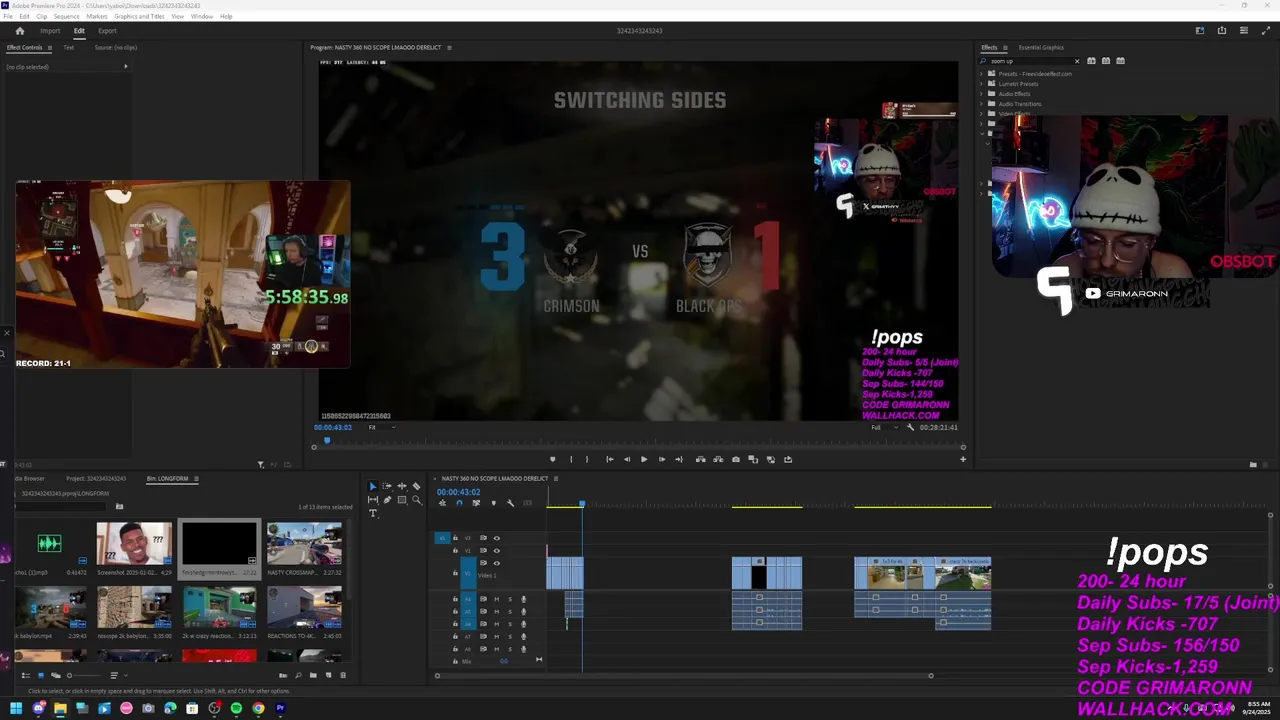1280x720 pixels.
Task: Open timeline display settings wrench
Action: (x=510, y=503)
